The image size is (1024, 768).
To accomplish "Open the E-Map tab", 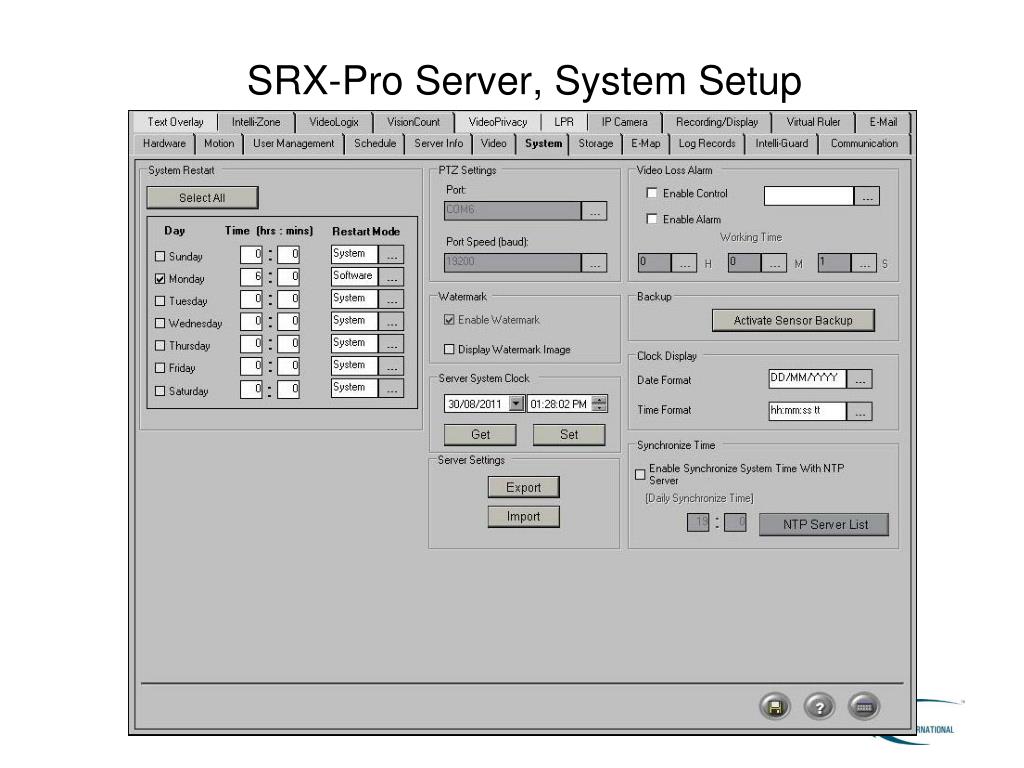I will [645, 144].
